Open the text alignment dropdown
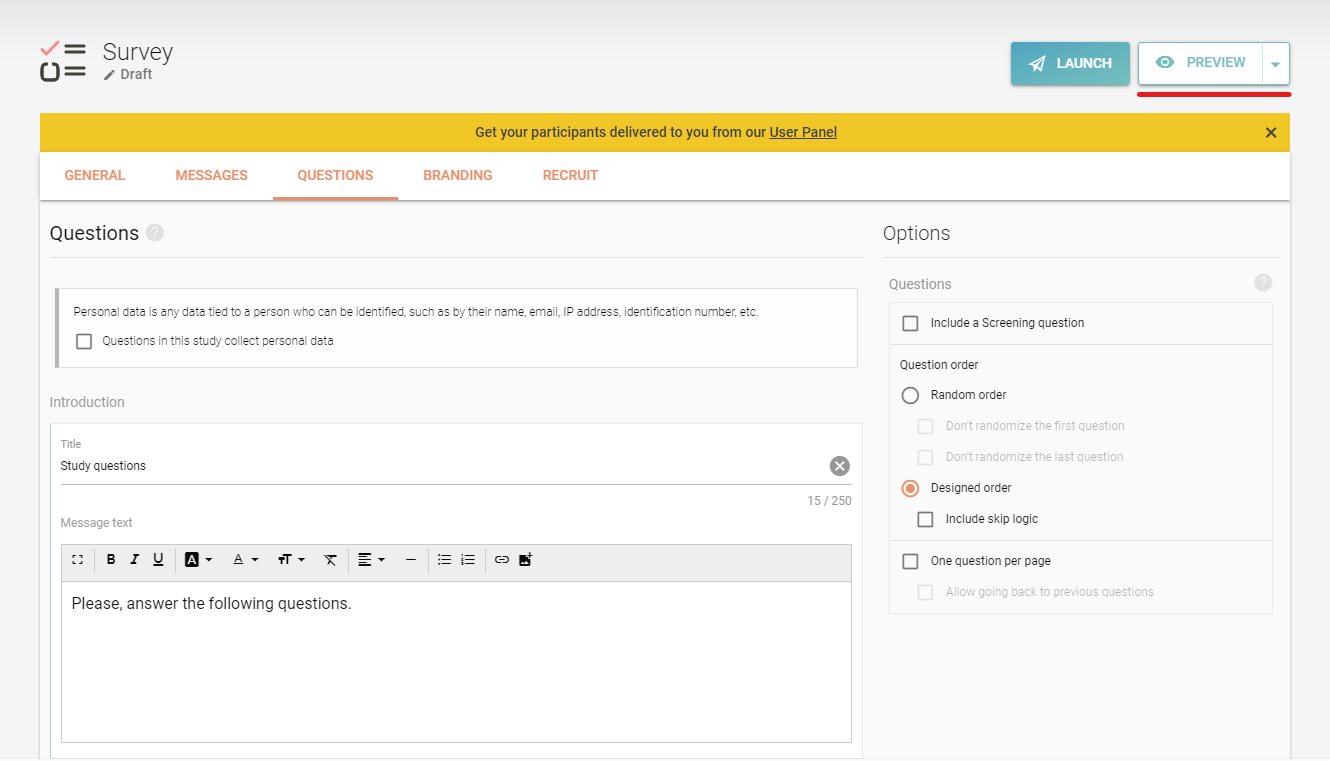 point(371,560)
